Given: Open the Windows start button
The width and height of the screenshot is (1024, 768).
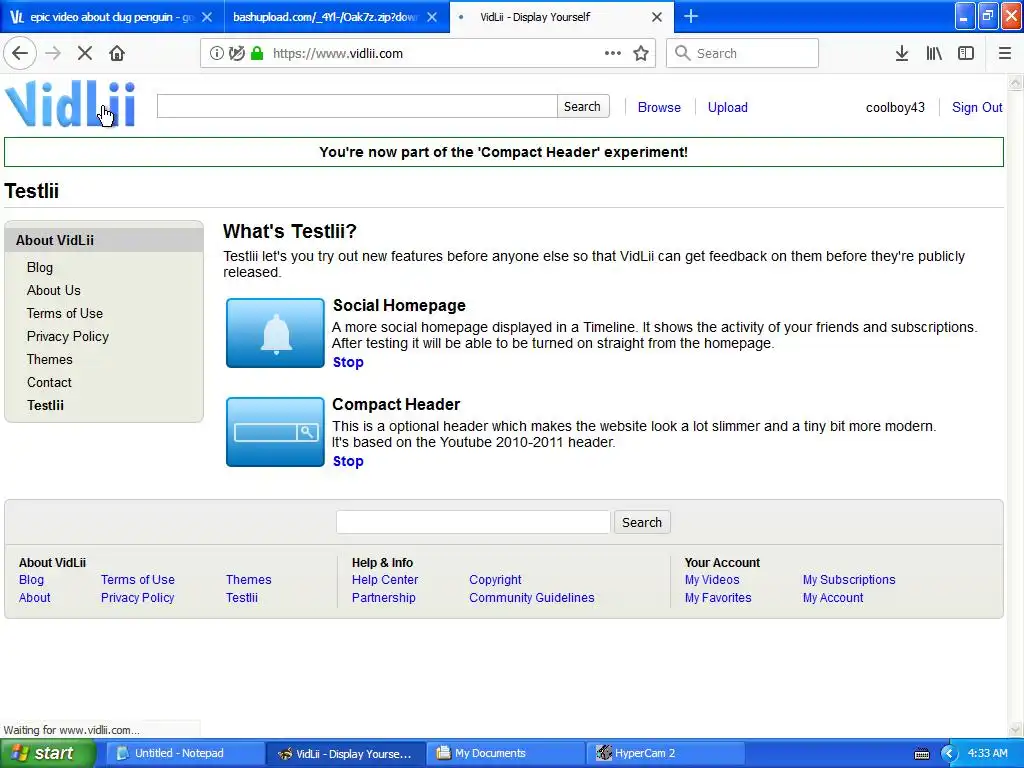Looking at the screenshot, I should pyautogui.click(x=47, y=753).
